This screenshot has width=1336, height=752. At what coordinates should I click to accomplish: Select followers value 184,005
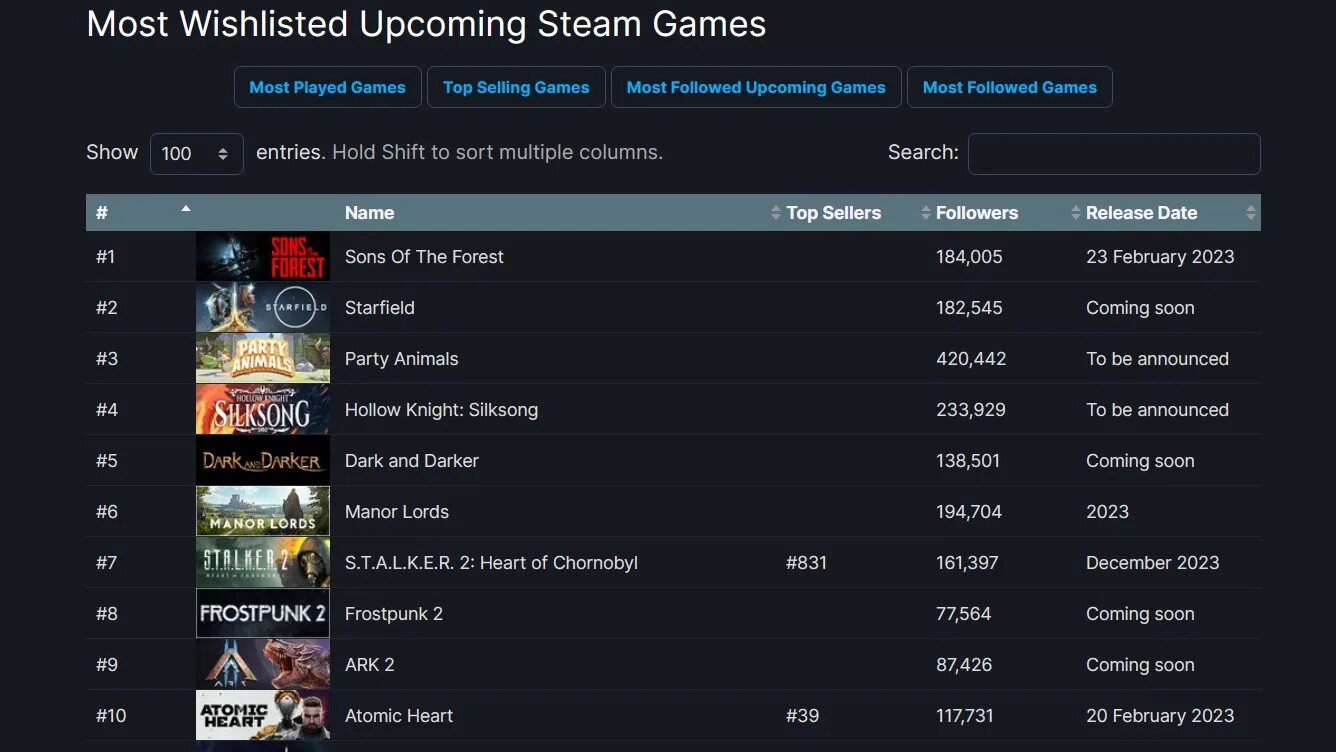tap(969, 257)
